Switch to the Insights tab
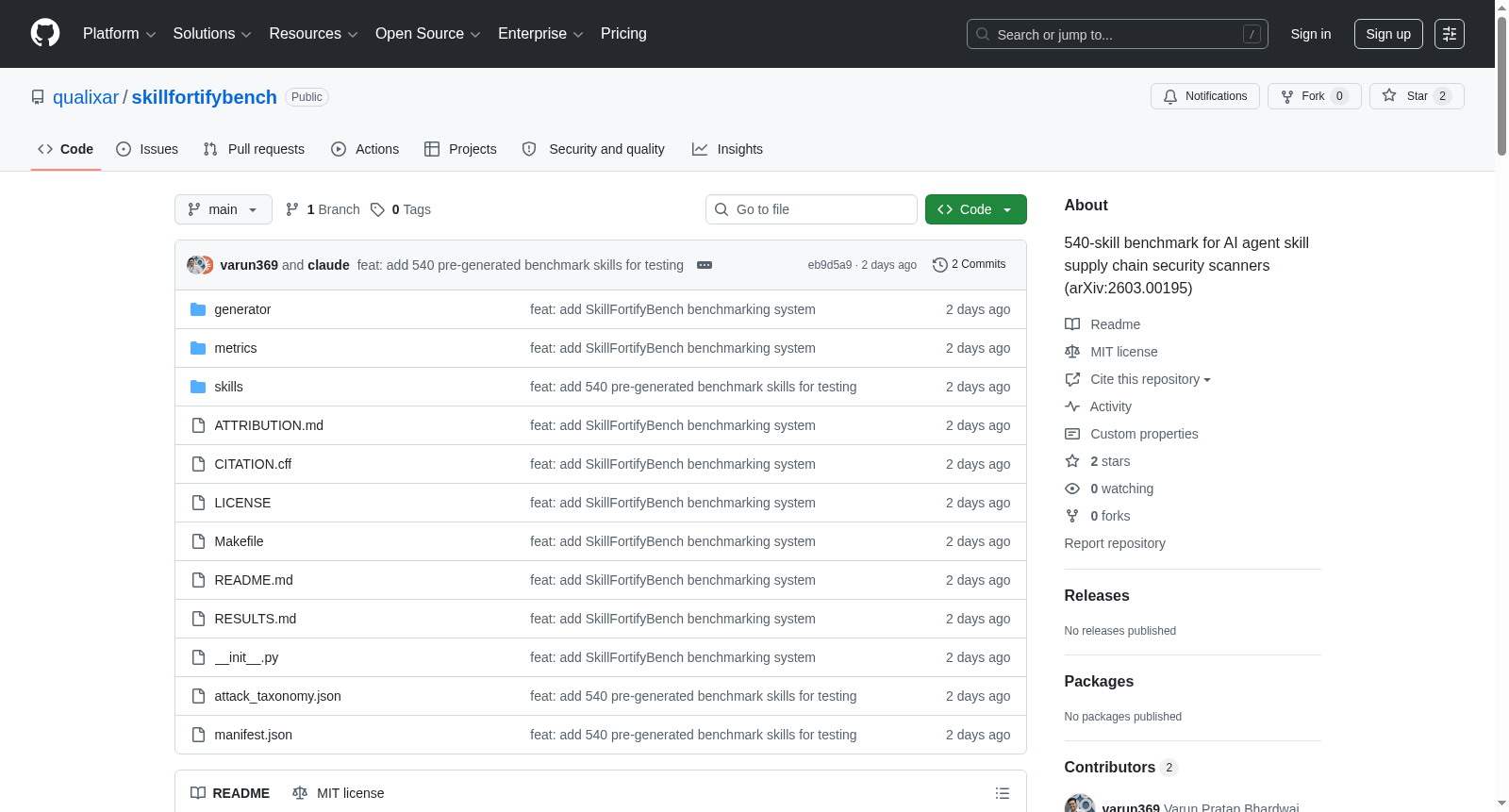 click(x=727, y=149)
